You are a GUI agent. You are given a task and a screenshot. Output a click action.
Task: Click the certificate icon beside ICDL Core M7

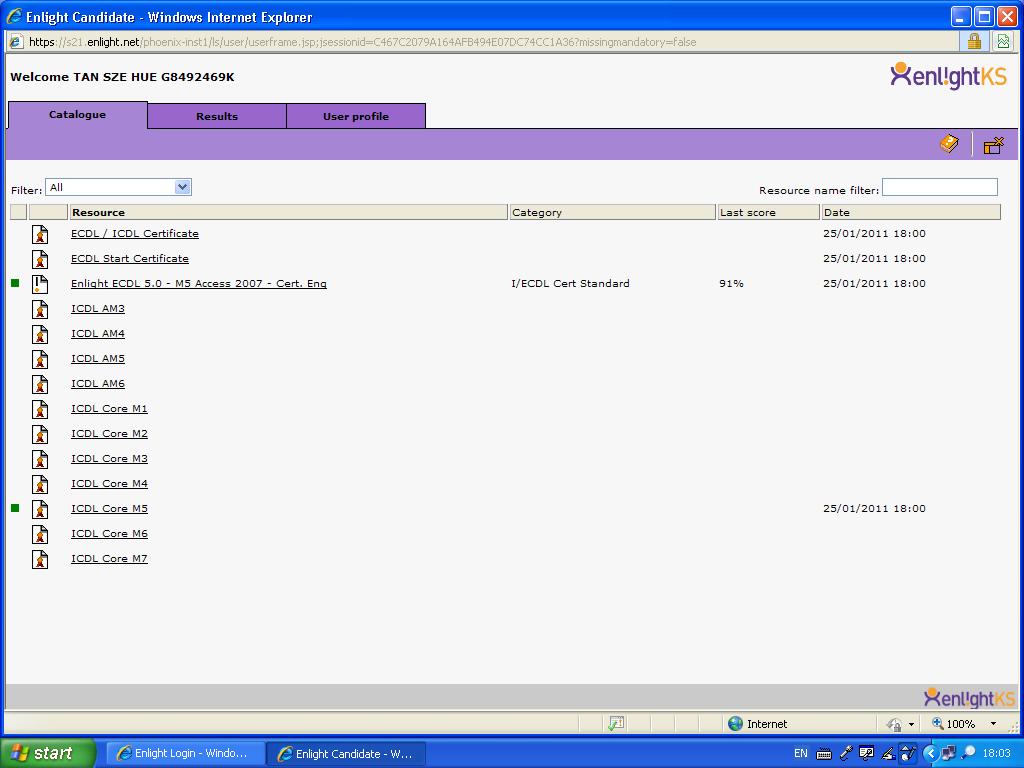pos(40,560)
